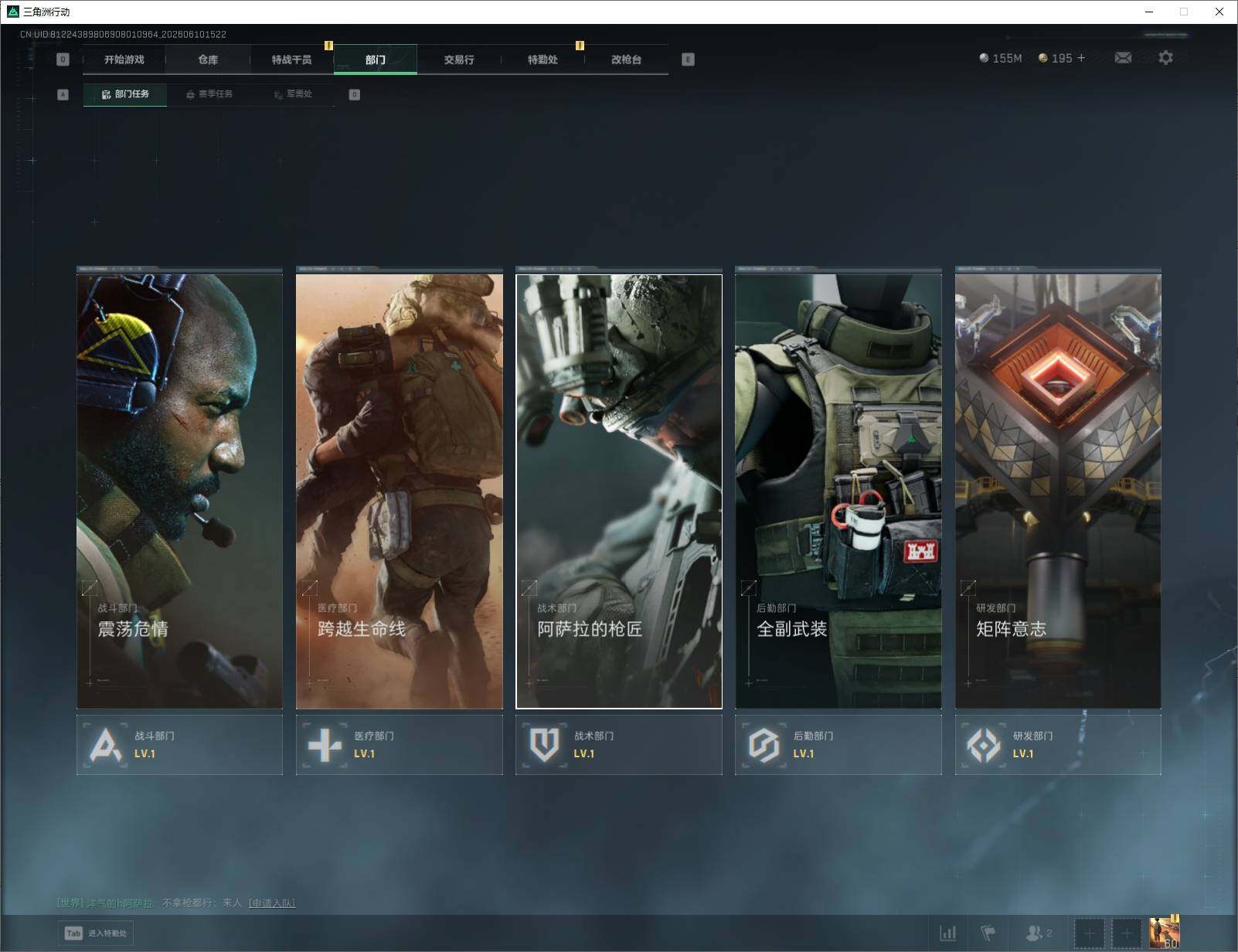1238x952 pixels.
Task: Open the 全副武装 logistics department card
Action: click(838, 491)
